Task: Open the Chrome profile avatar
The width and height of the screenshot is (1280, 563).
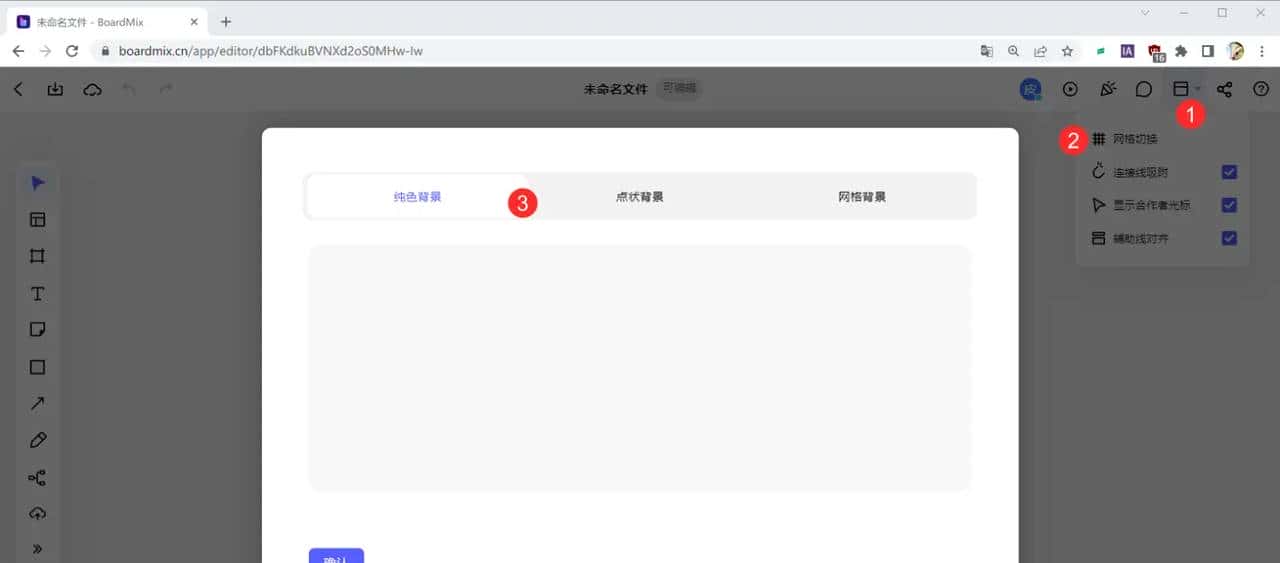Action: [x=1236, y=50]
